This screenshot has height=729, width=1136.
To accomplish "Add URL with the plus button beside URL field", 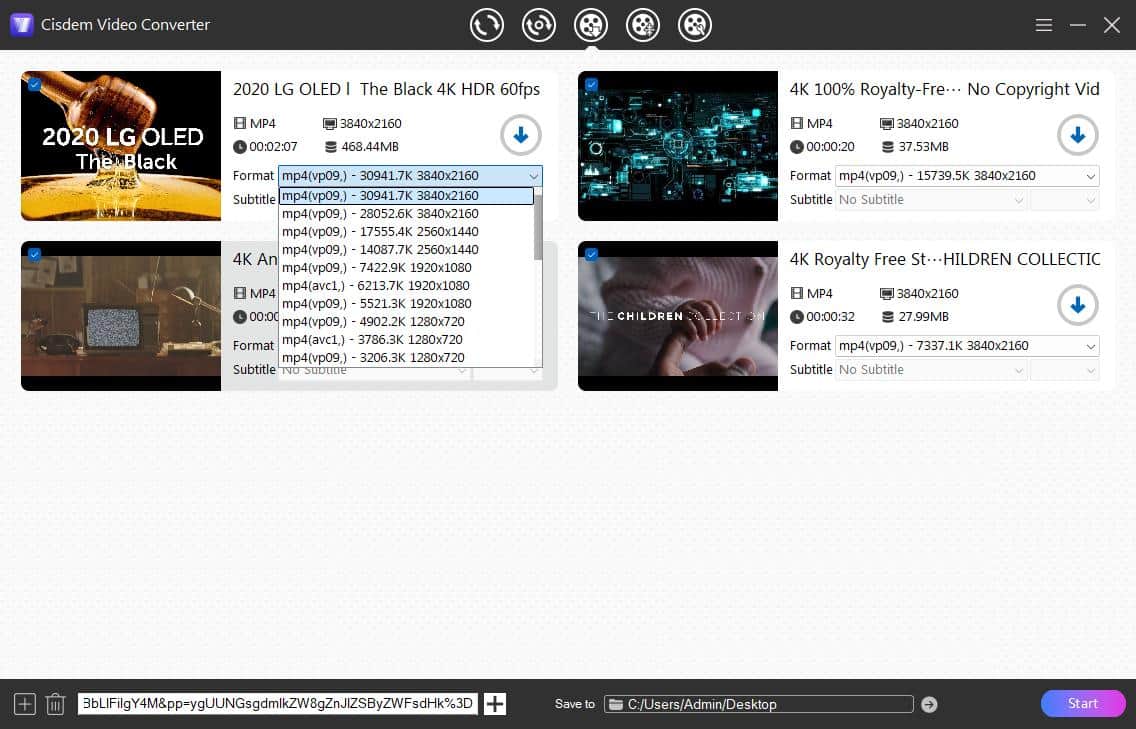I will tap(495, 704).
